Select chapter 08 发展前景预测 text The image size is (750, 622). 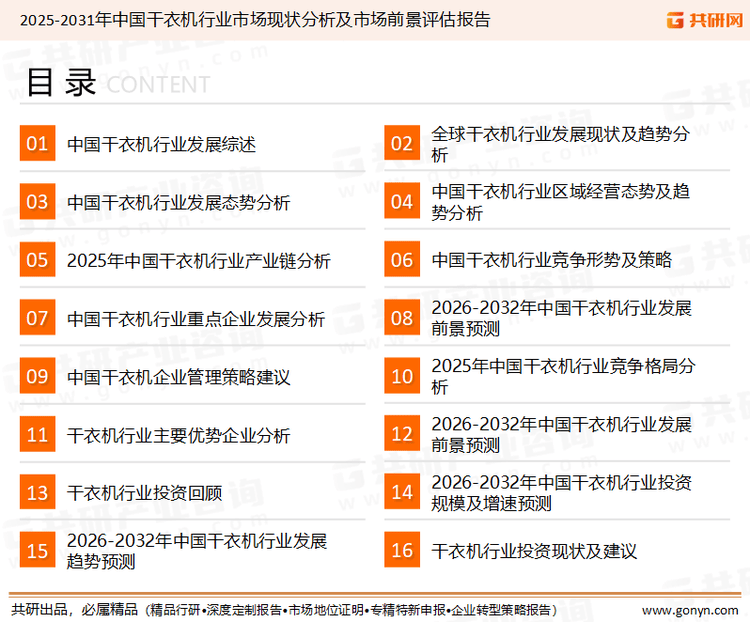tap(561, 318)
